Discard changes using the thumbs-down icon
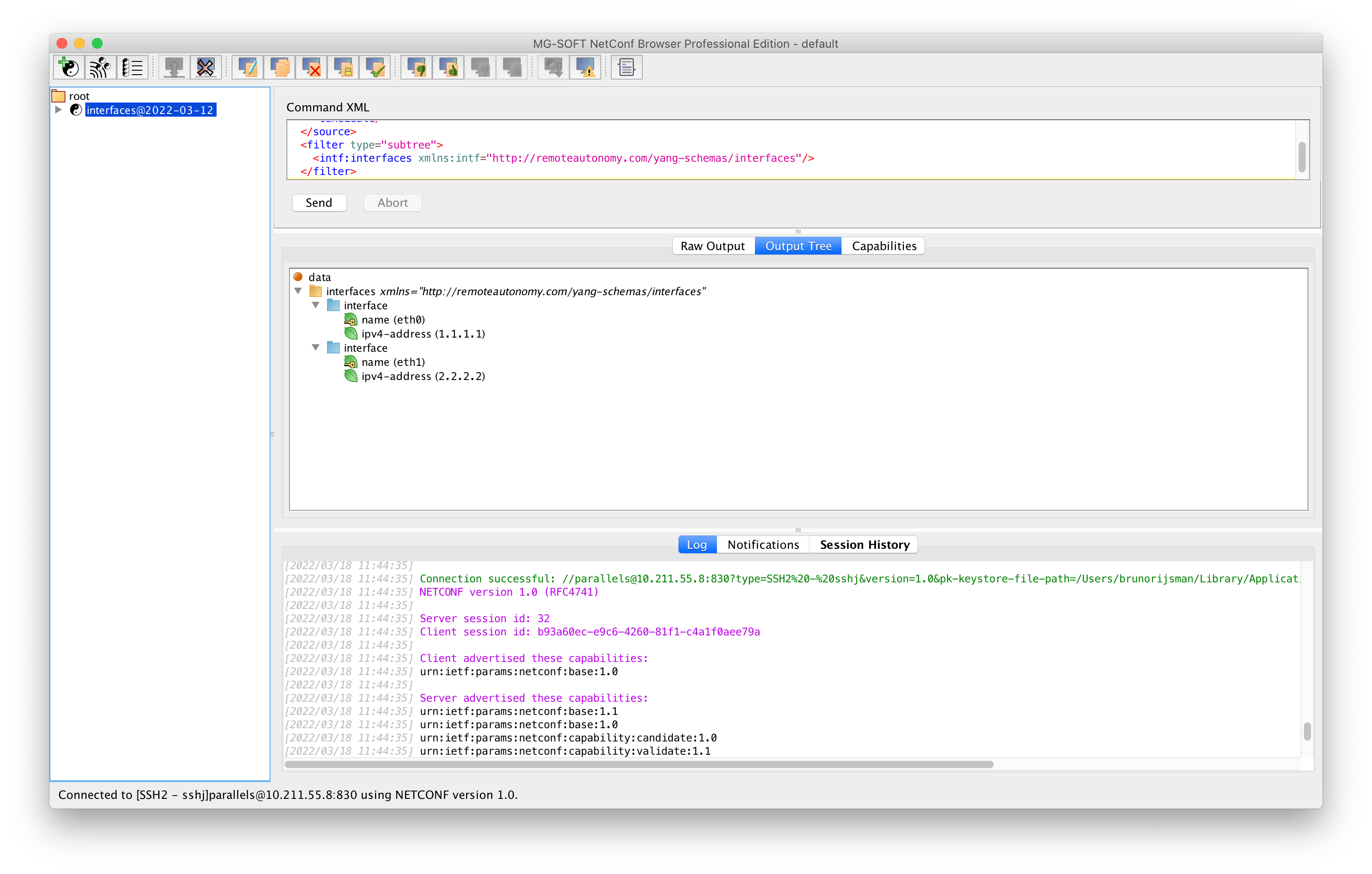This screenshot has width=1372, height=874. coord(416,67)
